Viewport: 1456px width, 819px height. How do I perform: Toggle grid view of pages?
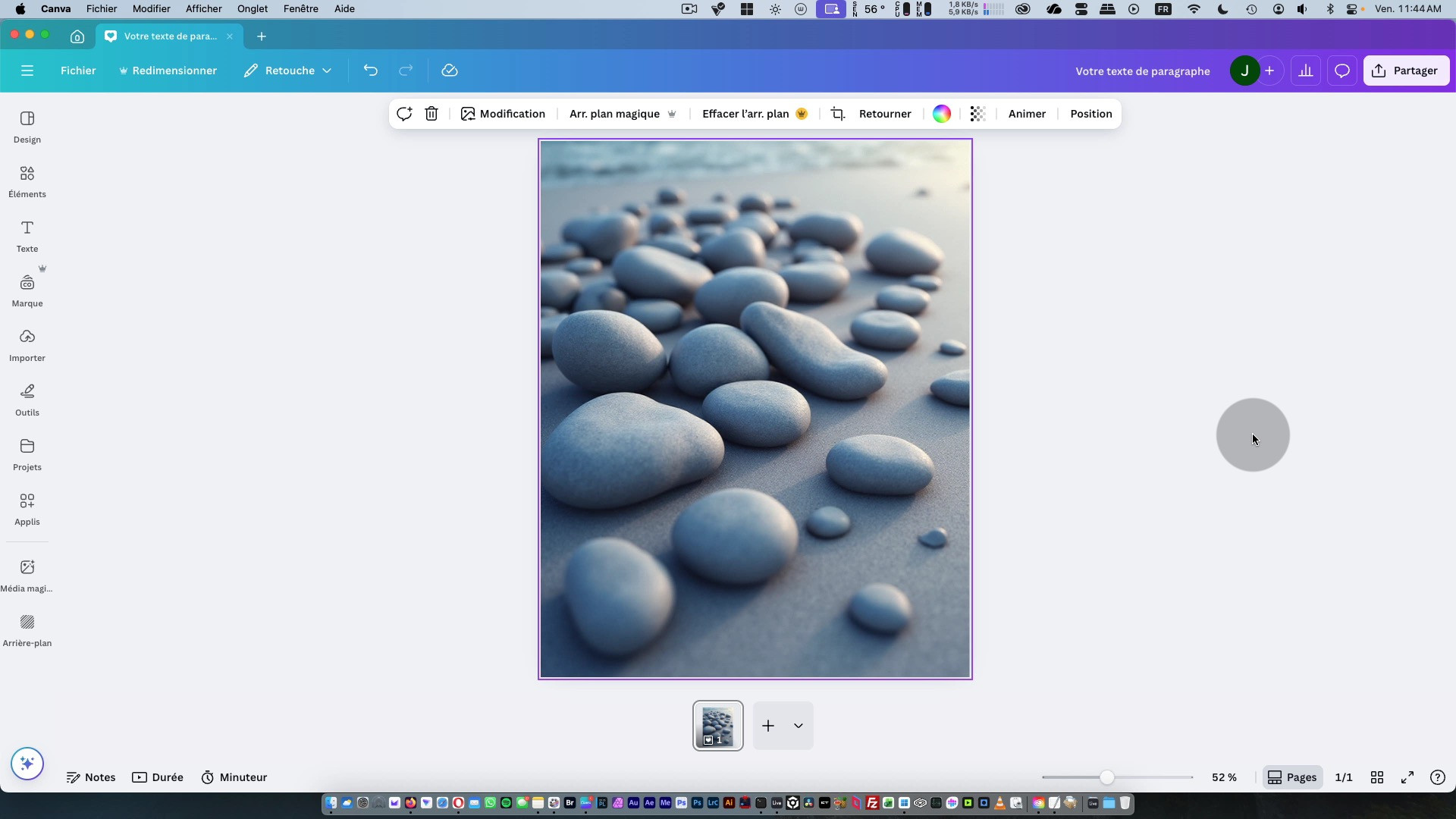click(1377, 777)
